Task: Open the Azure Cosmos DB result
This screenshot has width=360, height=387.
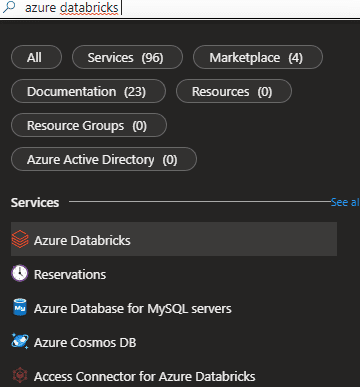Action: pyautogui.click(x=174, y=342)
